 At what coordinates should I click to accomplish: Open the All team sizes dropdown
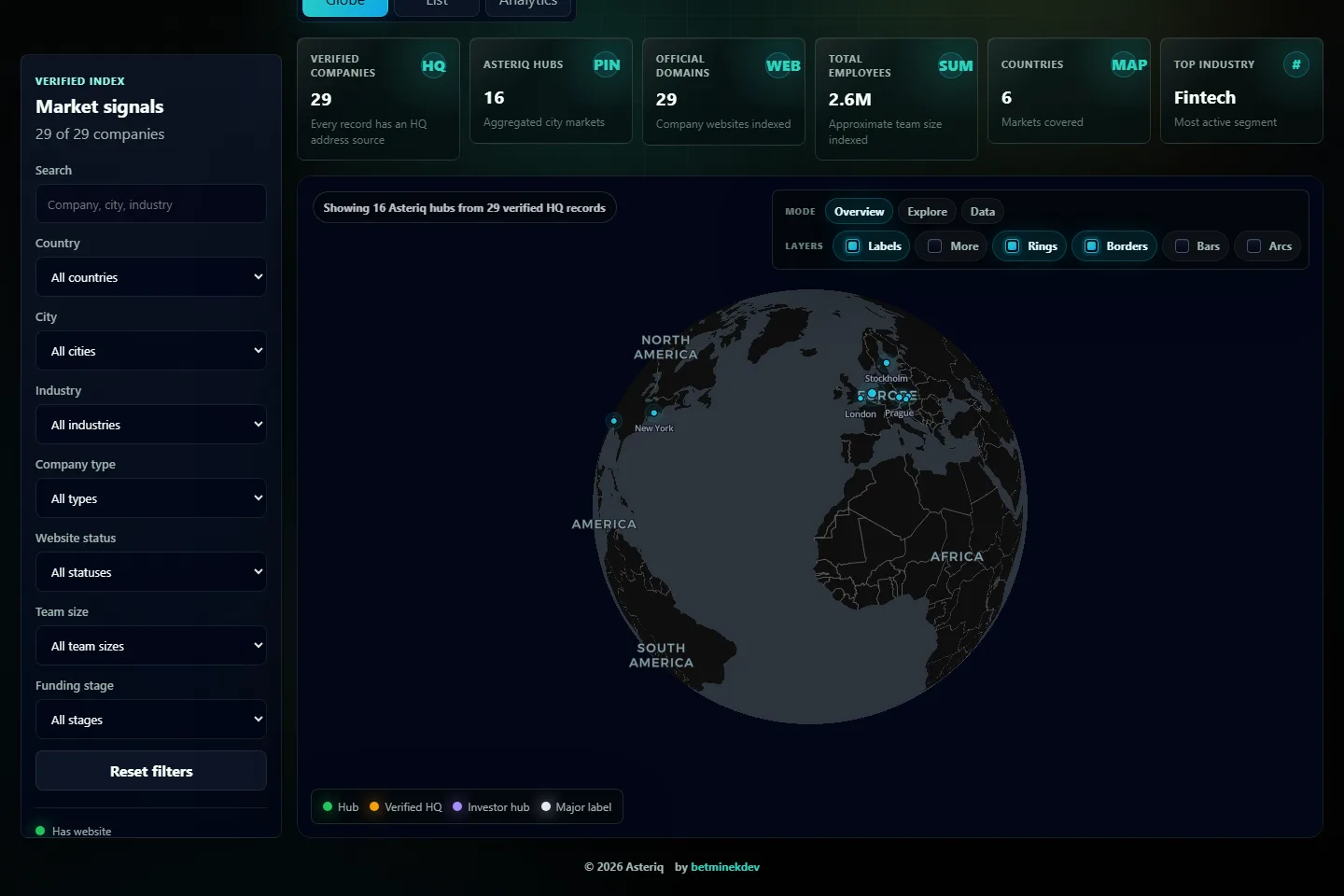point(151,646)
